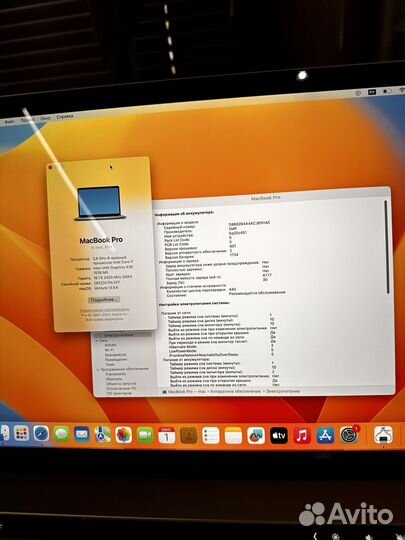405x540 pixels.
Task: Click the MacBook Pro window title
Action: [x=266, y=198]
